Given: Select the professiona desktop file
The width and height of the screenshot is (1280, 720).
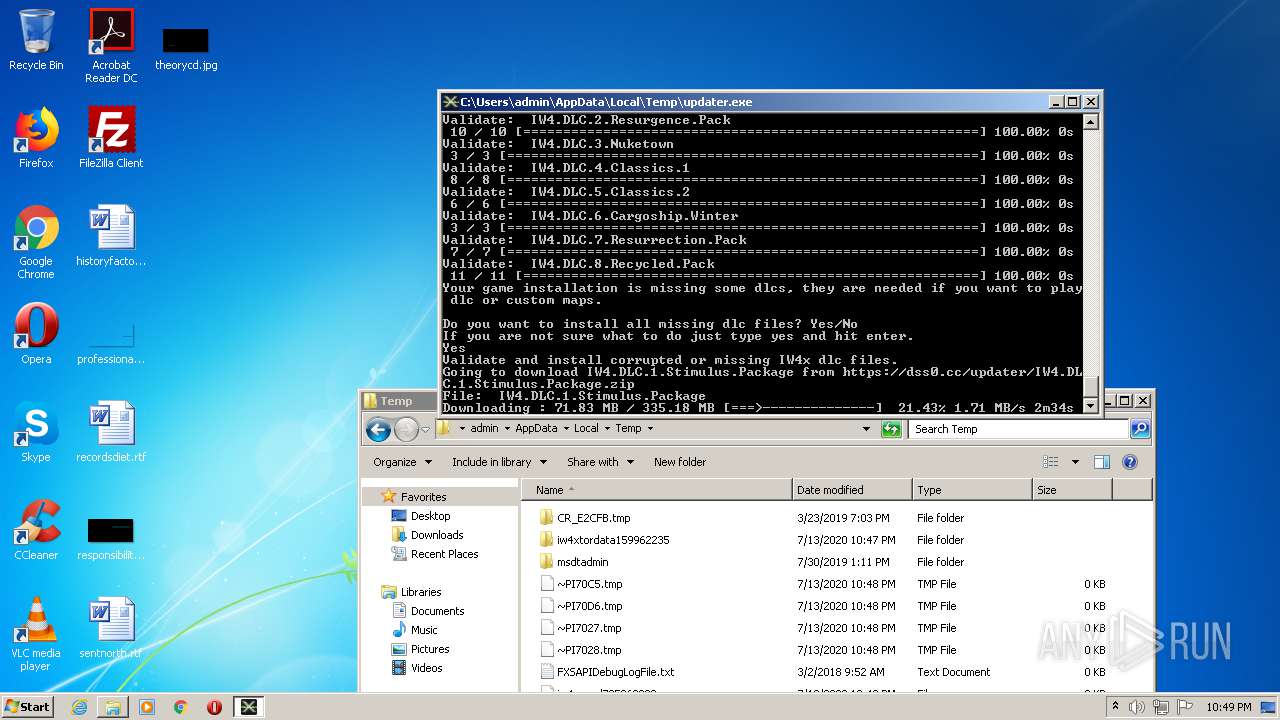Looking at the screenshot, I should pos(111,340).
